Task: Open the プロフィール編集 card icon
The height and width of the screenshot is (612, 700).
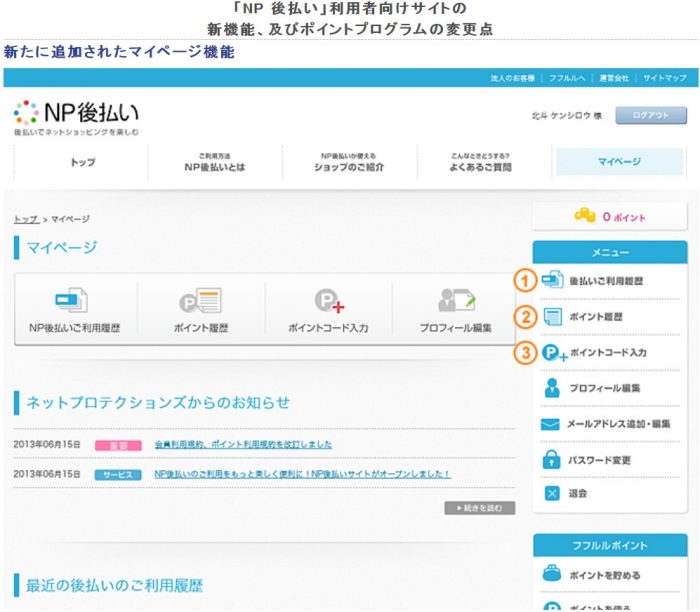Action: click(457, 300)
